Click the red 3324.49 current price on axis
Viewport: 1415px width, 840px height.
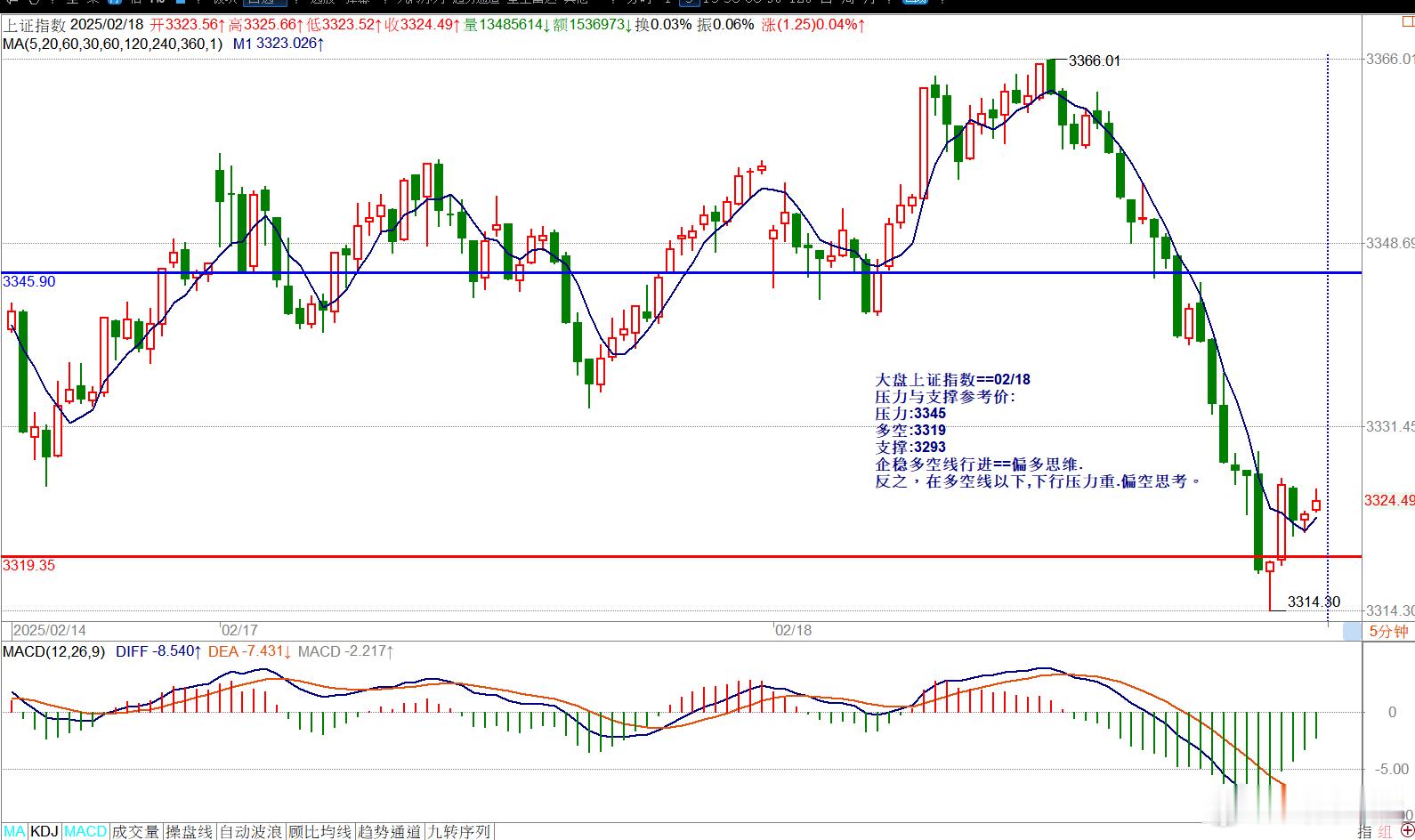pos(1389,500)
